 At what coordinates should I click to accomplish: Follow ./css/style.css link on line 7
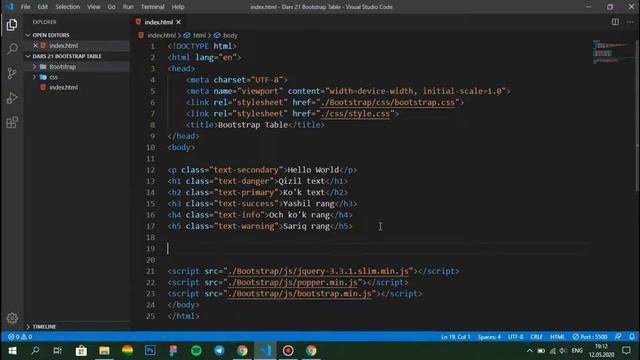tap(355, 114)
